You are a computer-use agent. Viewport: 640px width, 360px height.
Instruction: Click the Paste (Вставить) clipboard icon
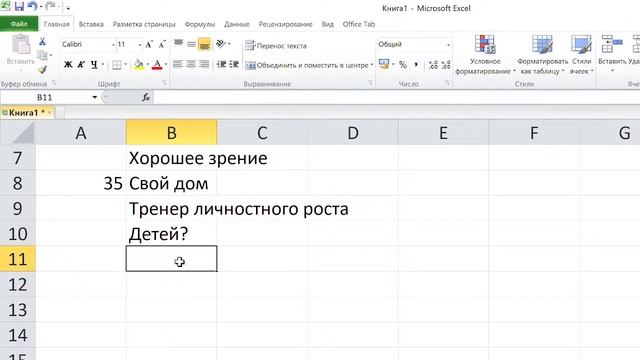pyautogui.click(x=20, y=45)
